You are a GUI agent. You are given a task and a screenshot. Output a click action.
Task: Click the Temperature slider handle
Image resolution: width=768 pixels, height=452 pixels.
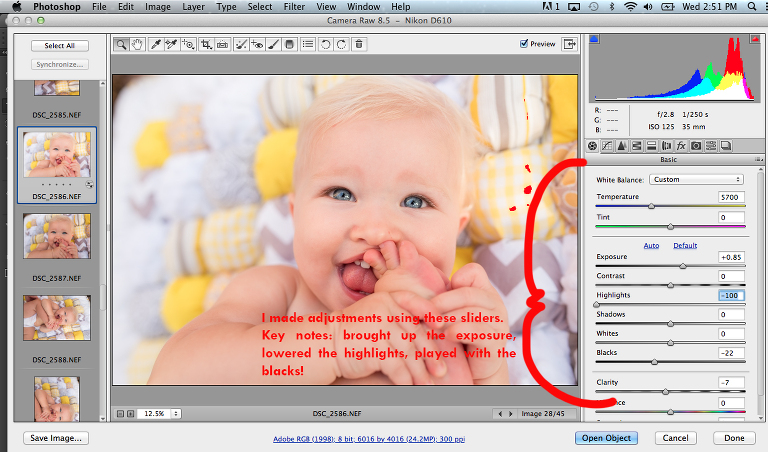click(651, 206)
